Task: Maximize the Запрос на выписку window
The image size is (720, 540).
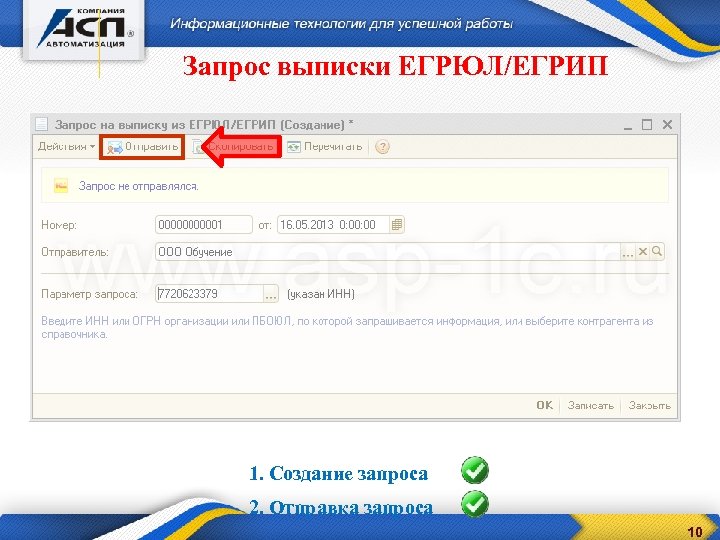Action: click(647, 124)
